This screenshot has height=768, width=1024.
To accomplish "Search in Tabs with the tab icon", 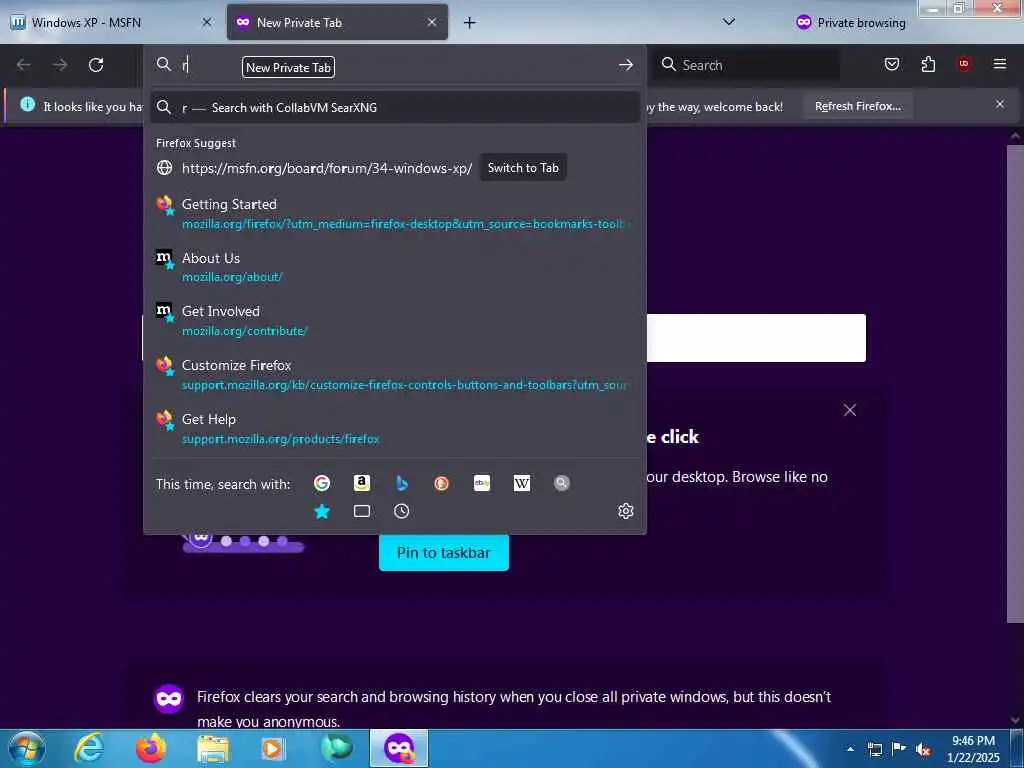I will (362, 511).
